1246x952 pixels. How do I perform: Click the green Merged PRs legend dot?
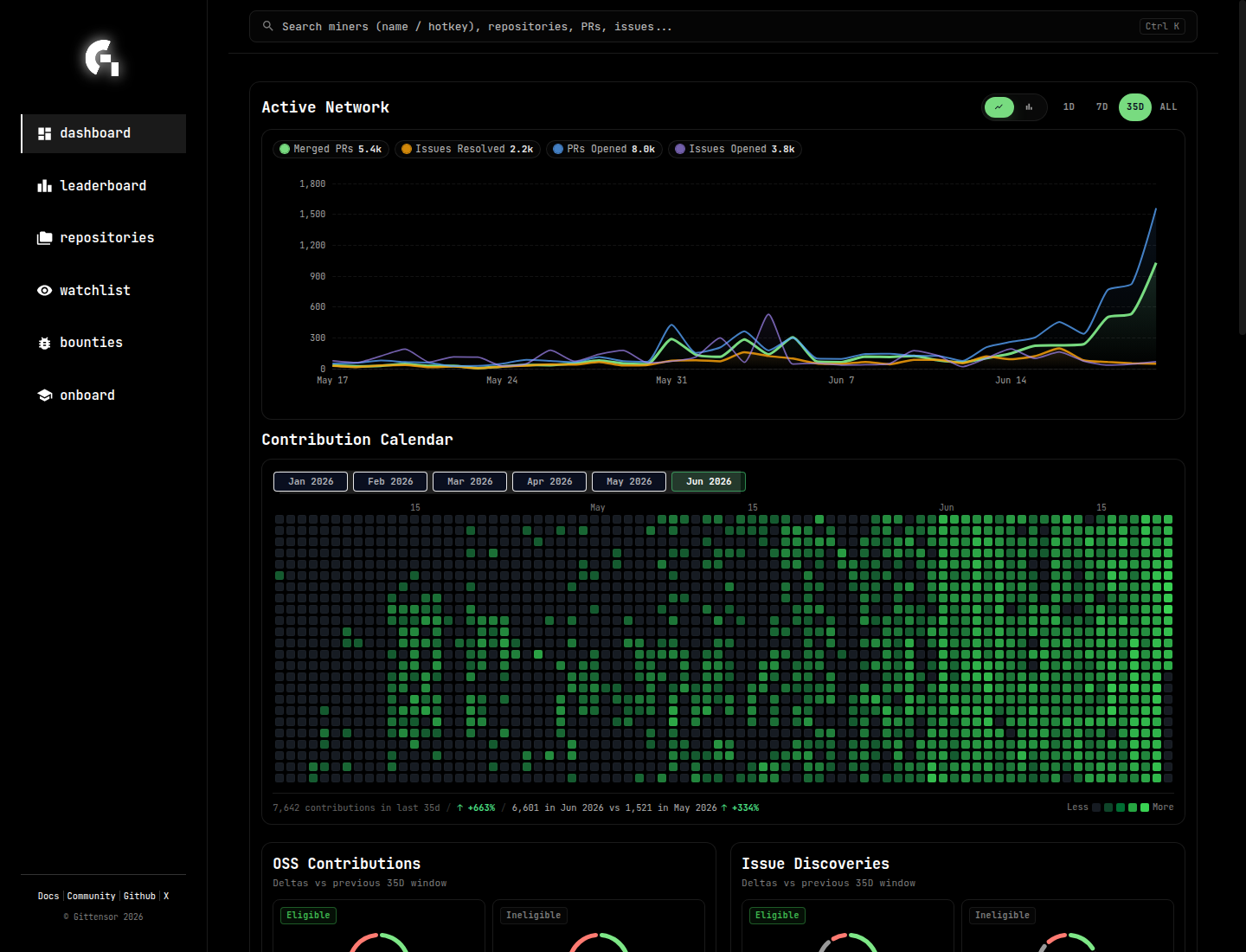click(x=285, y=149)
